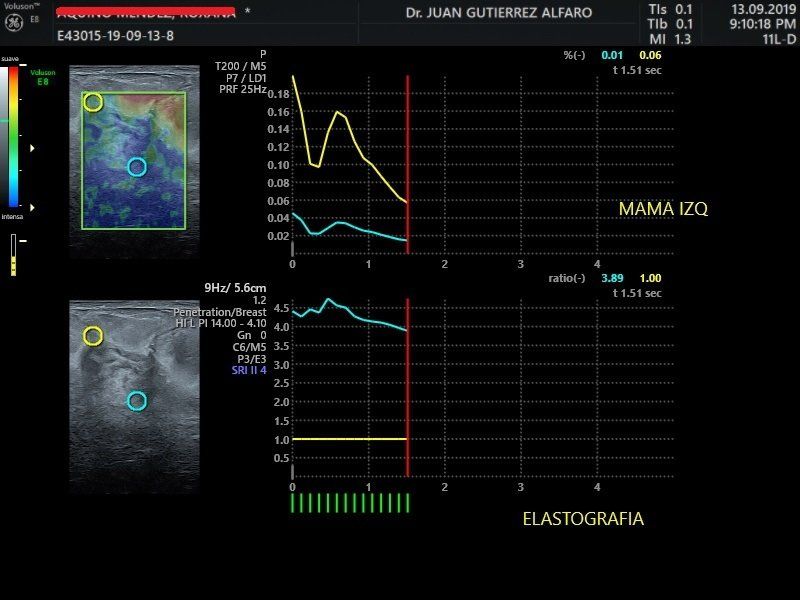The width and height of the screenshot is (800, 600).
Task: Click the ELASTOGRAFIA annotation
Action: [583, 519]
